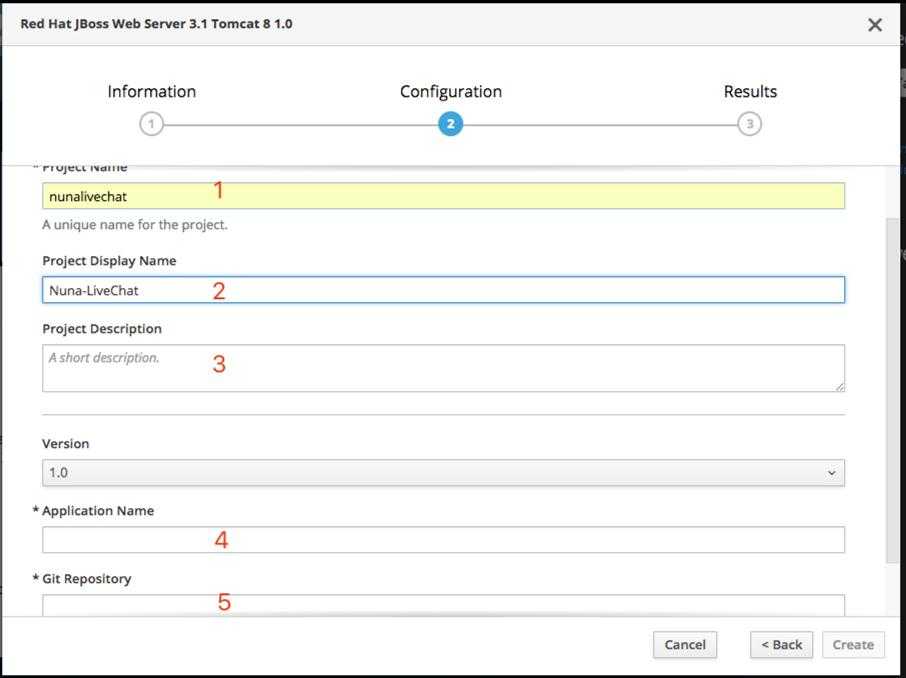906x678 pixels.
Task: Click the Git Repository label
Action: click(x=86, y=579)
